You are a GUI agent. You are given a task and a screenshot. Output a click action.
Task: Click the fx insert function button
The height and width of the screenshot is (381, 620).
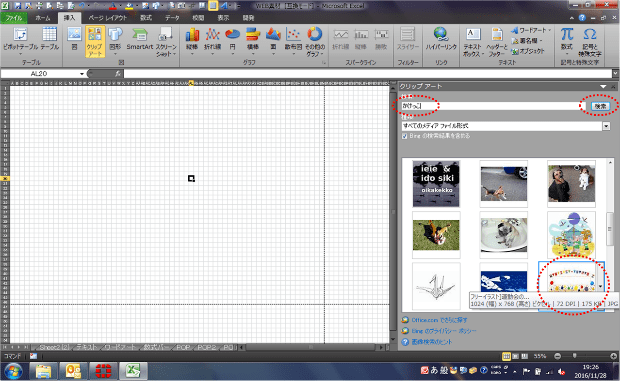pos(117,74)
